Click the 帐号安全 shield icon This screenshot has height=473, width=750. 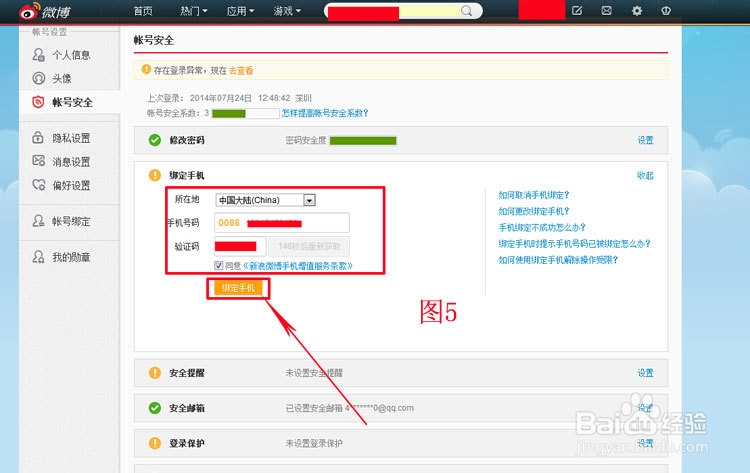(38, 102)
